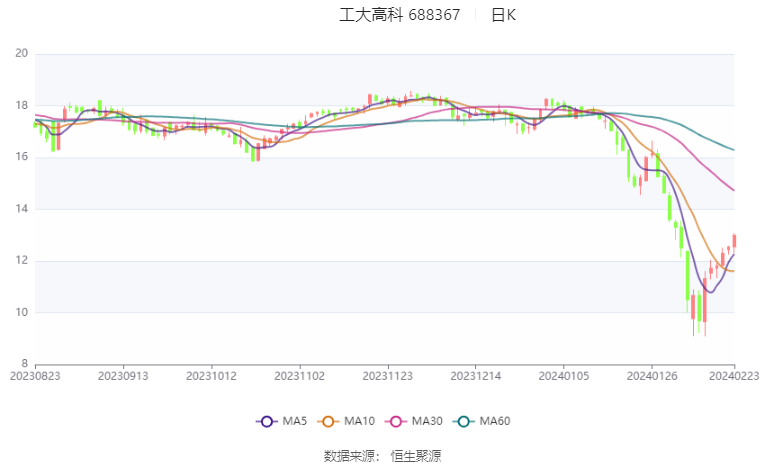
Task: Click the x-axis date label 20231102
Action: click(x=300, y=376)
